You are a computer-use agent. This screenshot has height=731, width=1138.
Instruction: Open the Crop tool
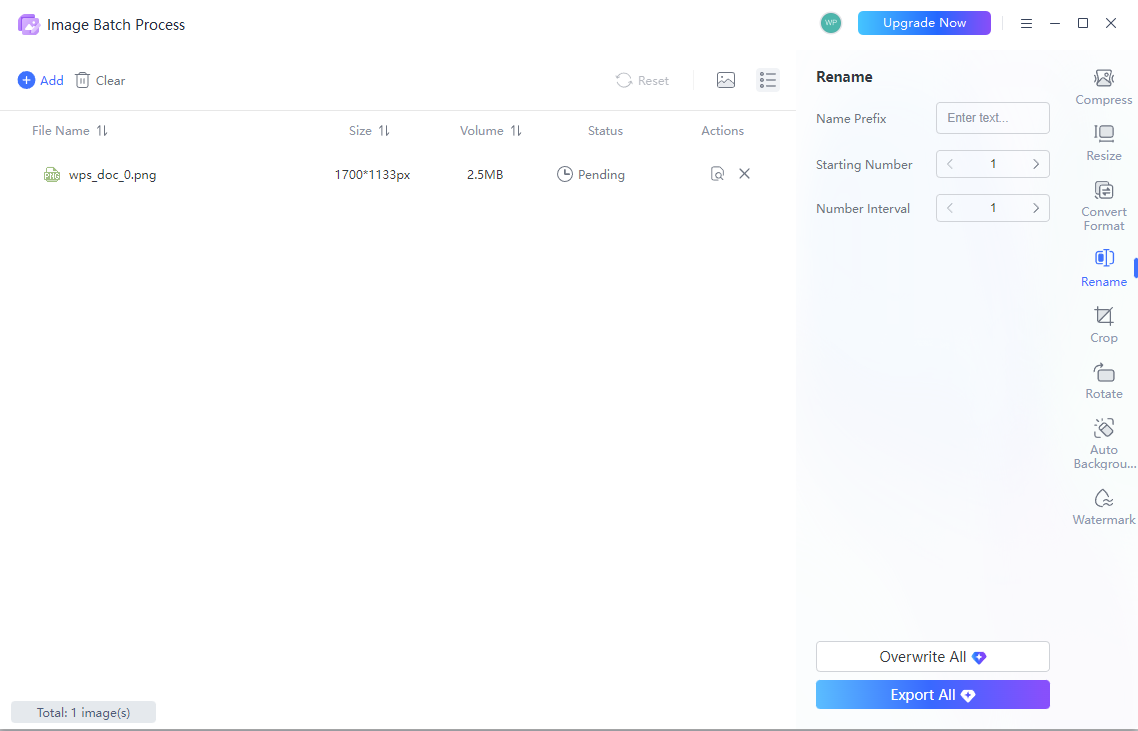pos(1103,324)
